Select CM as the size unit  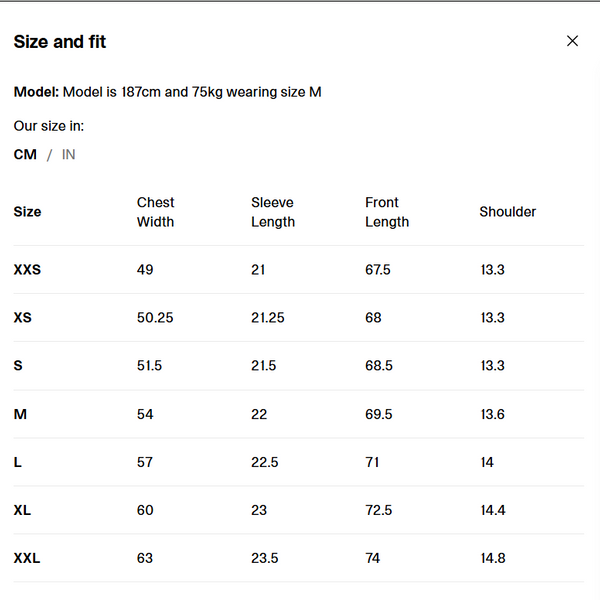tap(25, 155)
